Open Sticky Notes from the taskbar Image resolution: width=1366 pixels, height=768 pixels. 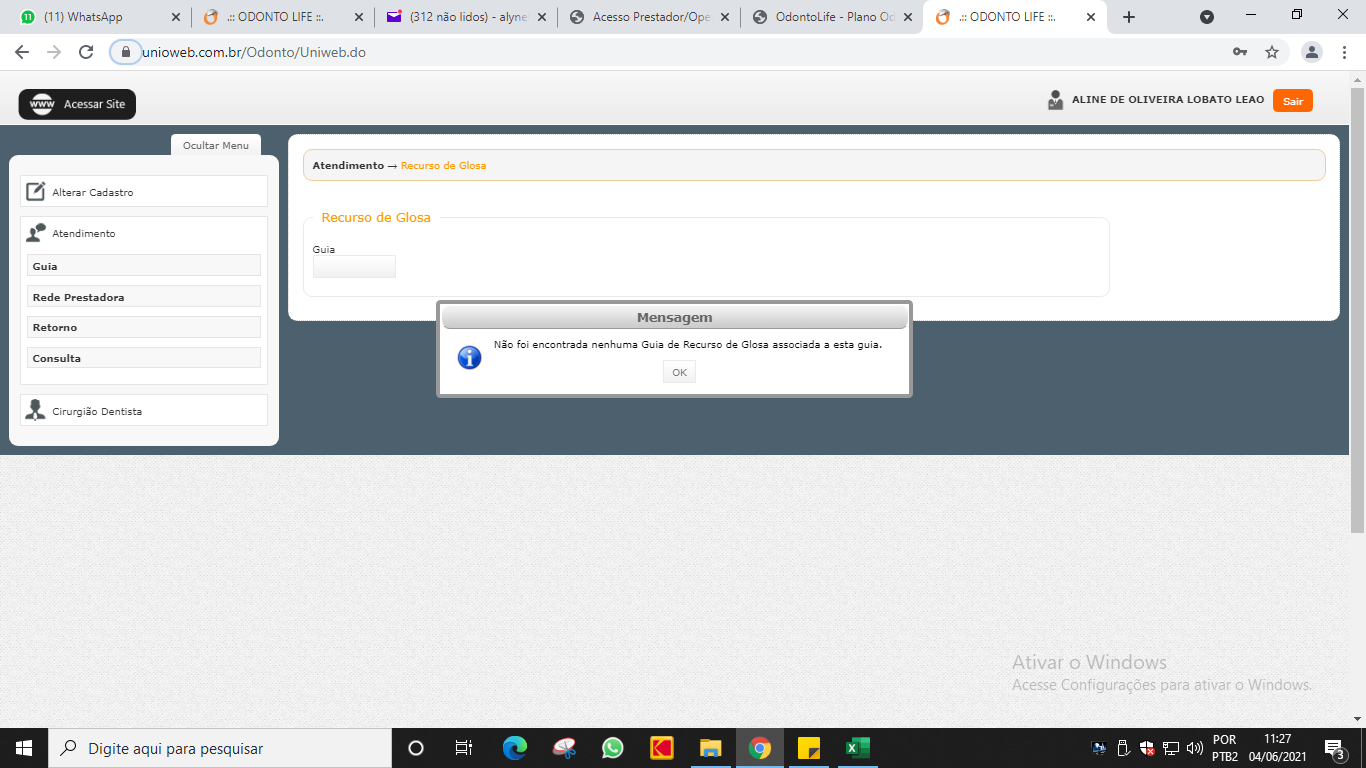[809, 748]
